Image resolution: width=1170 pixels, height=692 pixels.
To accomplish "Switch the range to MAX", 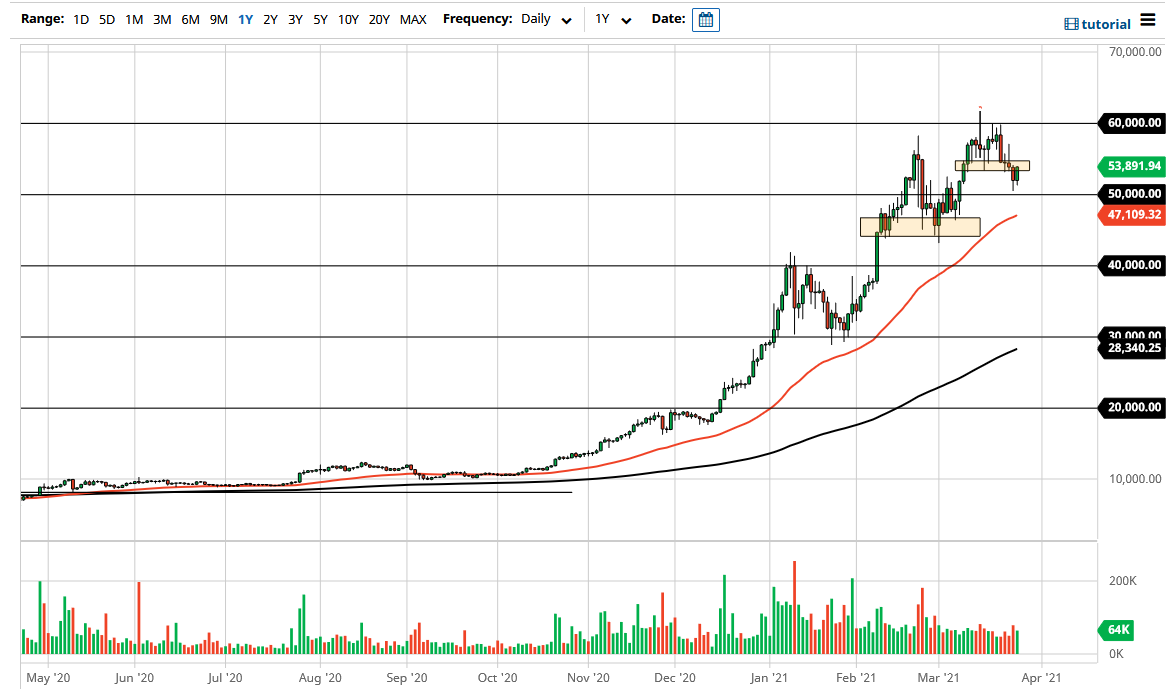I will (412, 19).
